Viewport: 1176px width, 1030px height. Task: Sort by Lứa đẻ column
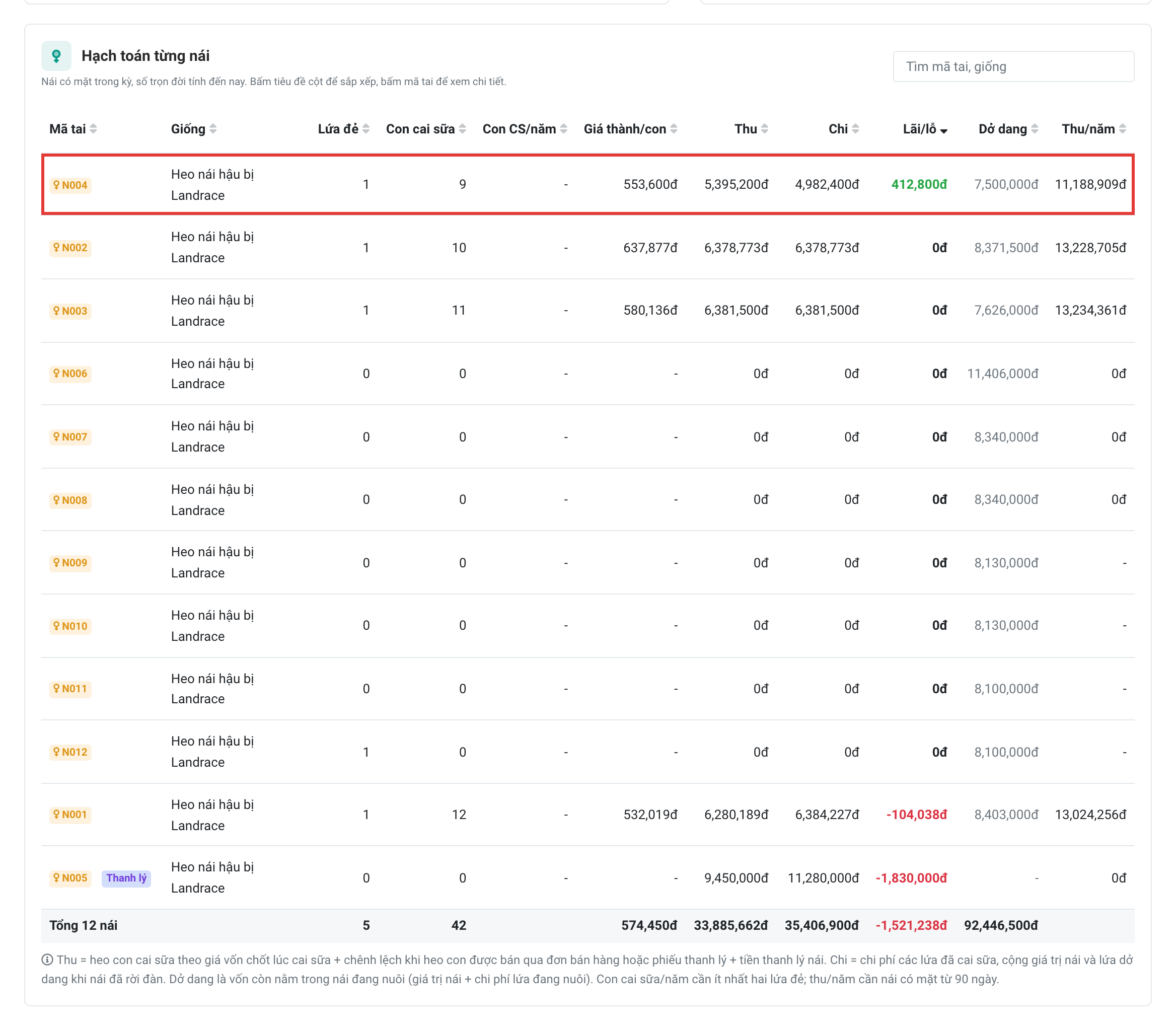coord(344,129)
